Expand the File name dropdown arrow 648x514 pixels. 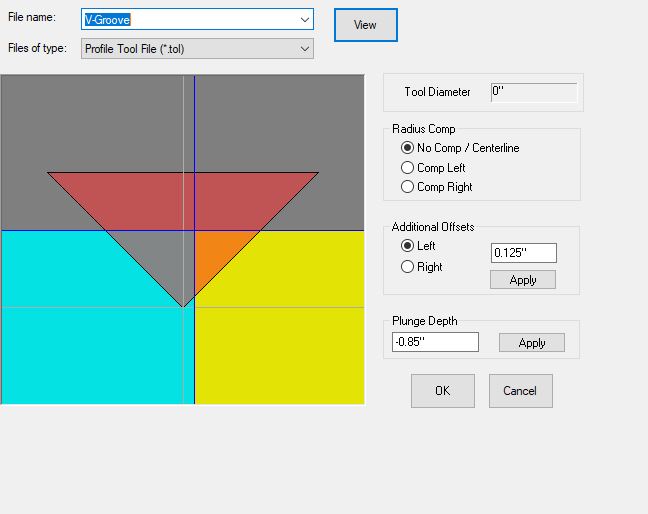[304, 19]
